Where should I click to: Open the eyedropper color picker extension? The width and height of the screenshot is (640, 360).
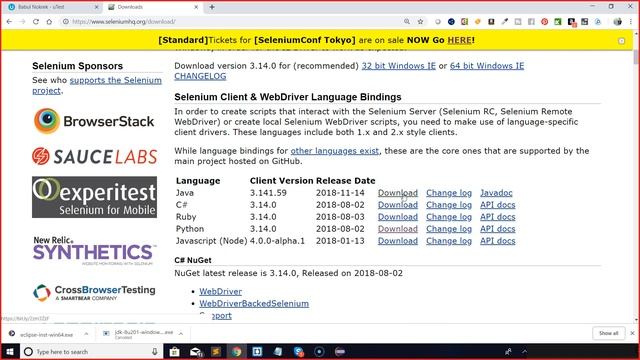tap(505, 22)
